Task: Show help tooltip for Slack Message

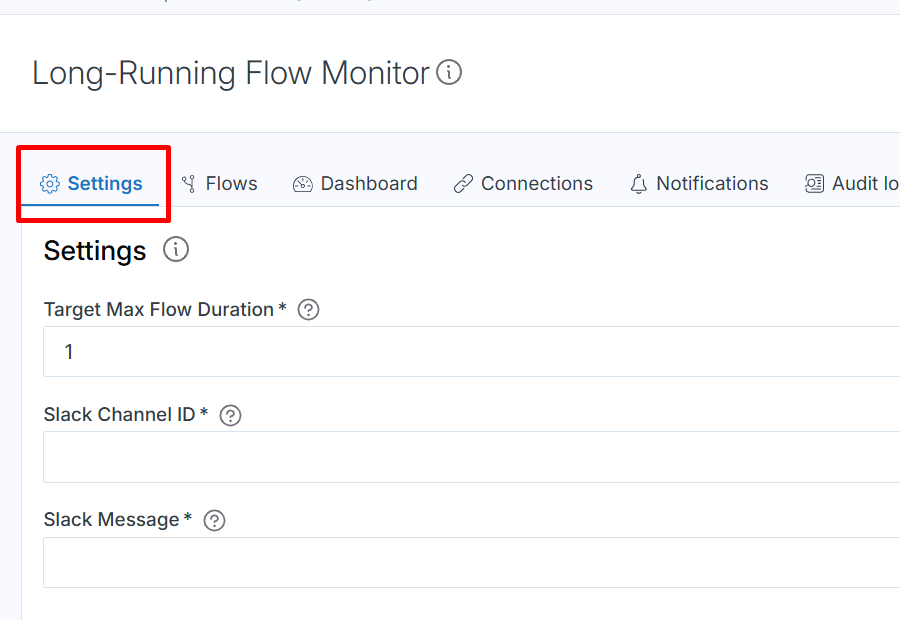Action: 214,520
